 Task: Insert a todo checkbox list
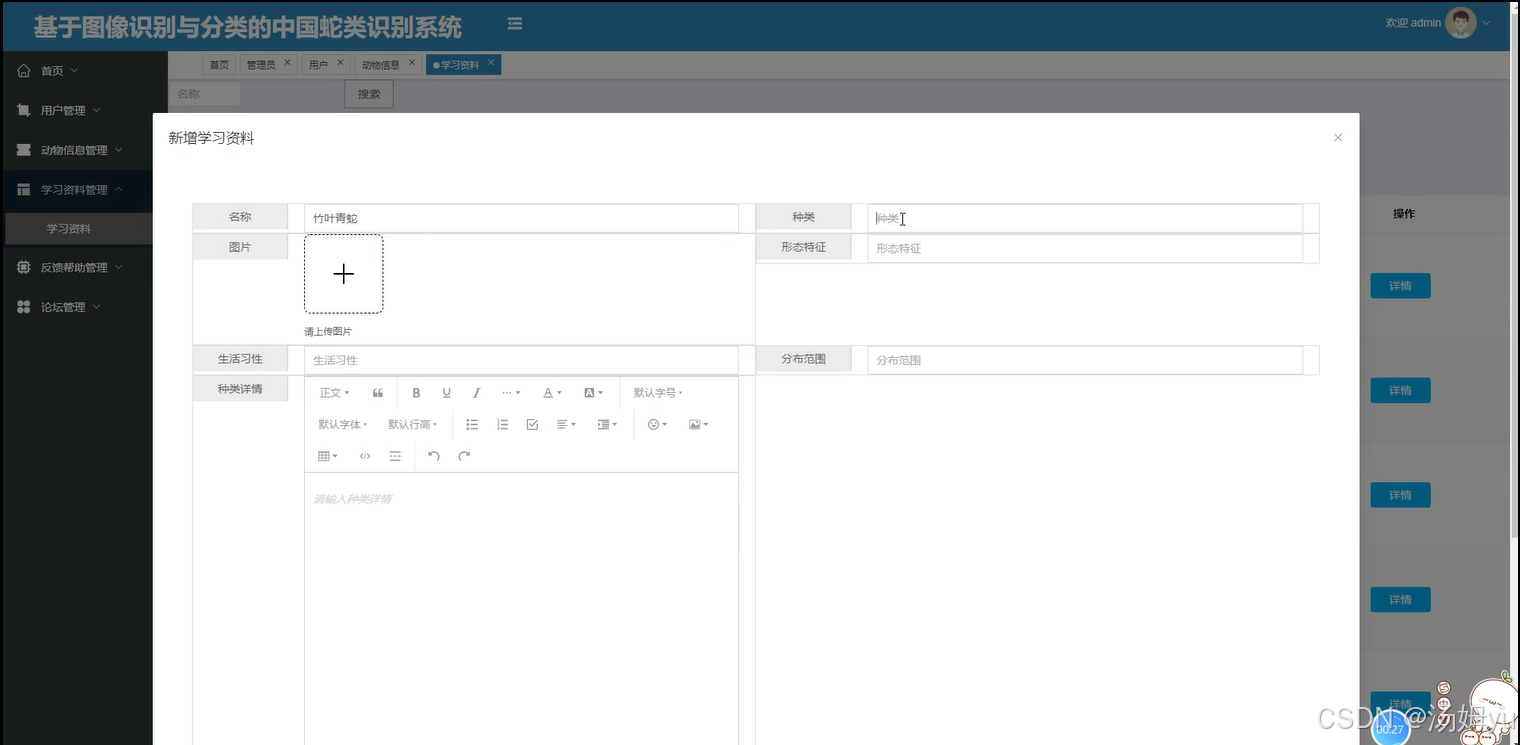click(x=532, y=425)
